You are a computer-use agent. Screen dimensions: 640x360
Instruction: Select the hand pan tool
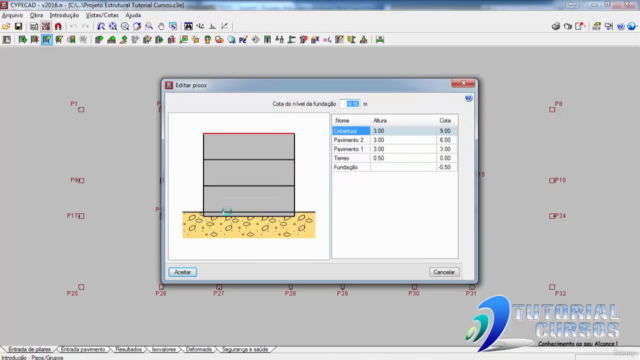click(x=161, y=27)
